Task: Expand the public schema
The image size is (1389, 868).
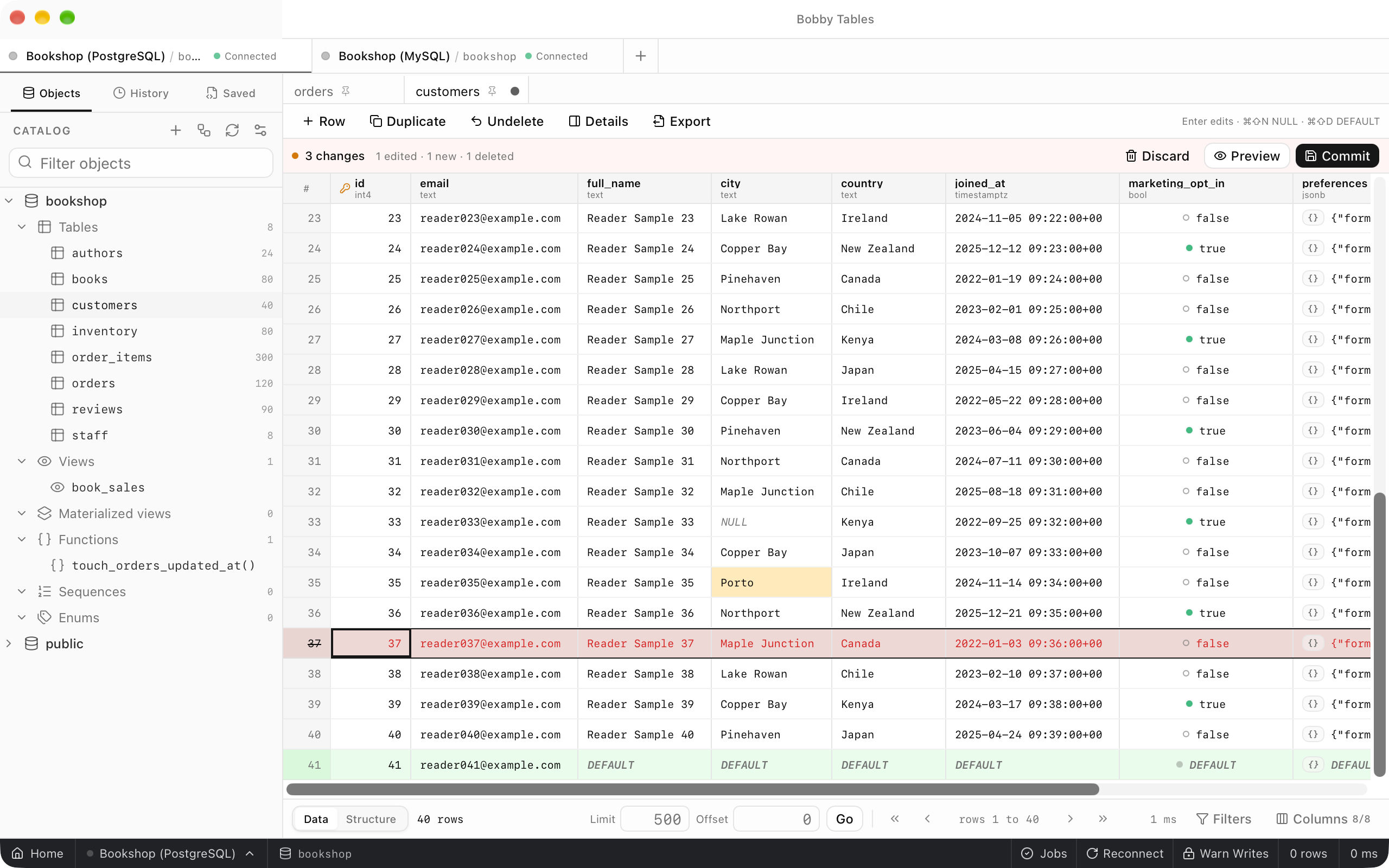Action: pos(9,643)
